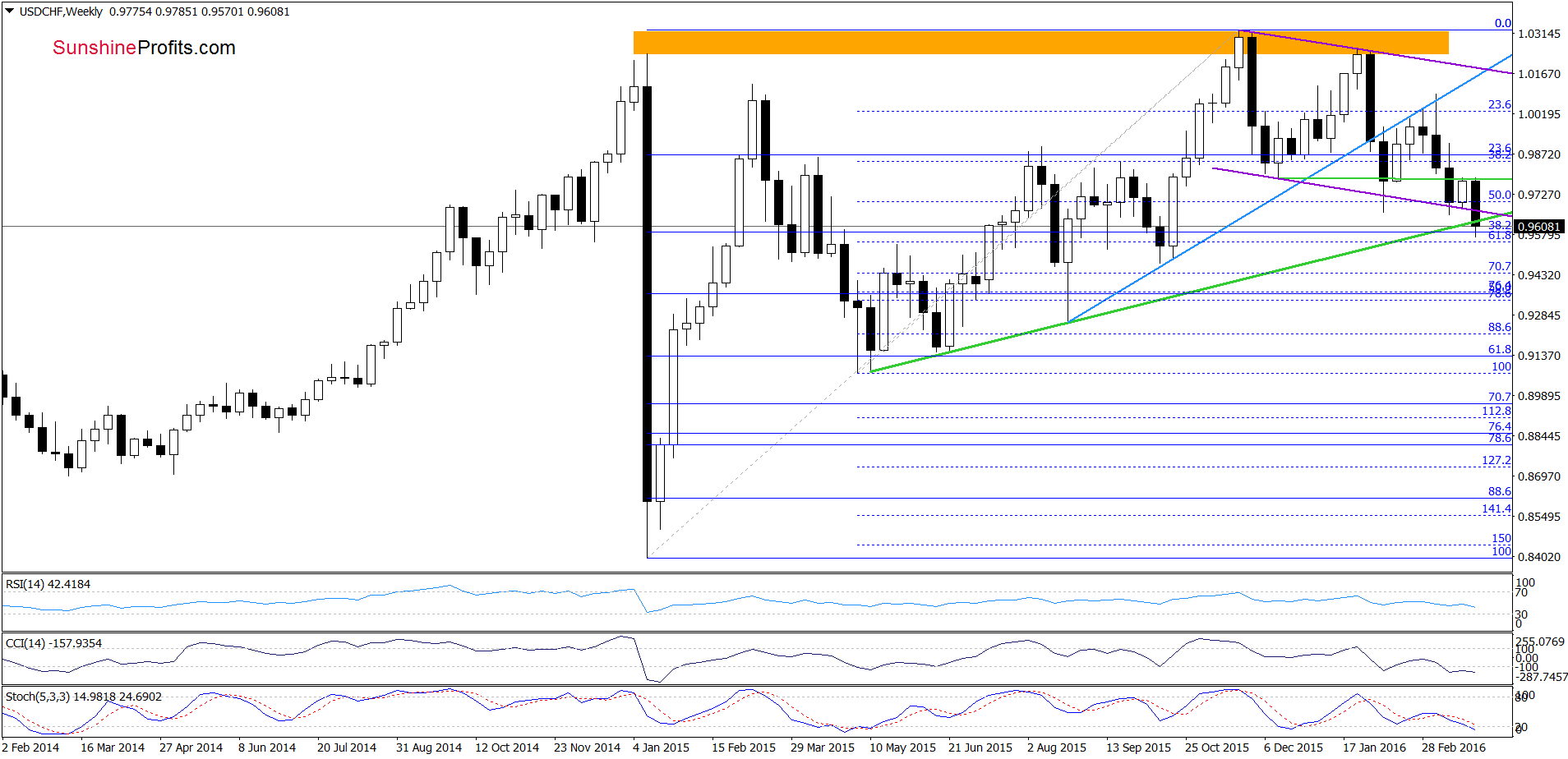Click the Stoch(5,3,3) indicator label
The width and height of the screenshot is (1568, 759).
(x=84, y=697)
